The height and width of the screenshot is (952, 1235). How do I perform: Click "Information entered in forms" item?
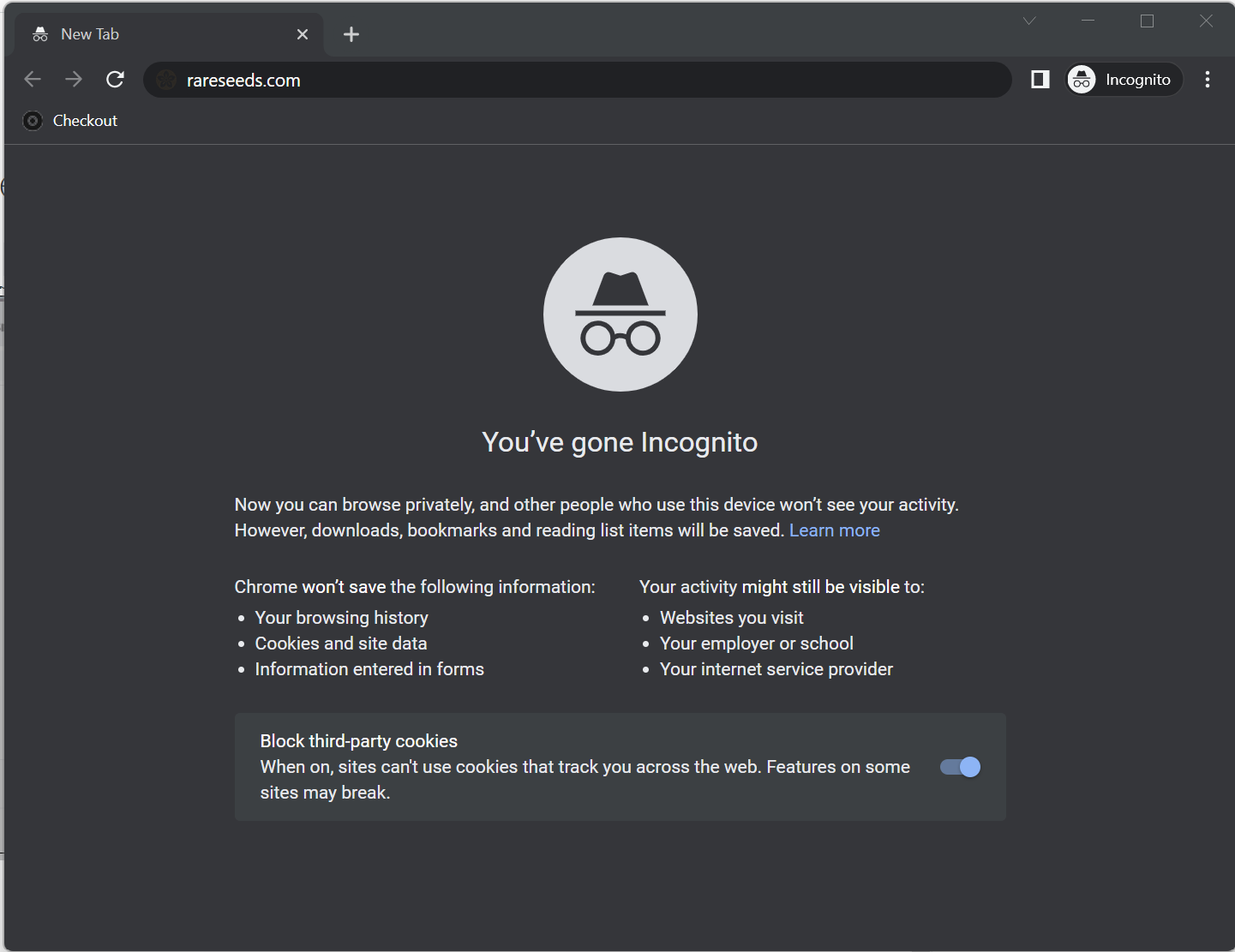(369, 669)
